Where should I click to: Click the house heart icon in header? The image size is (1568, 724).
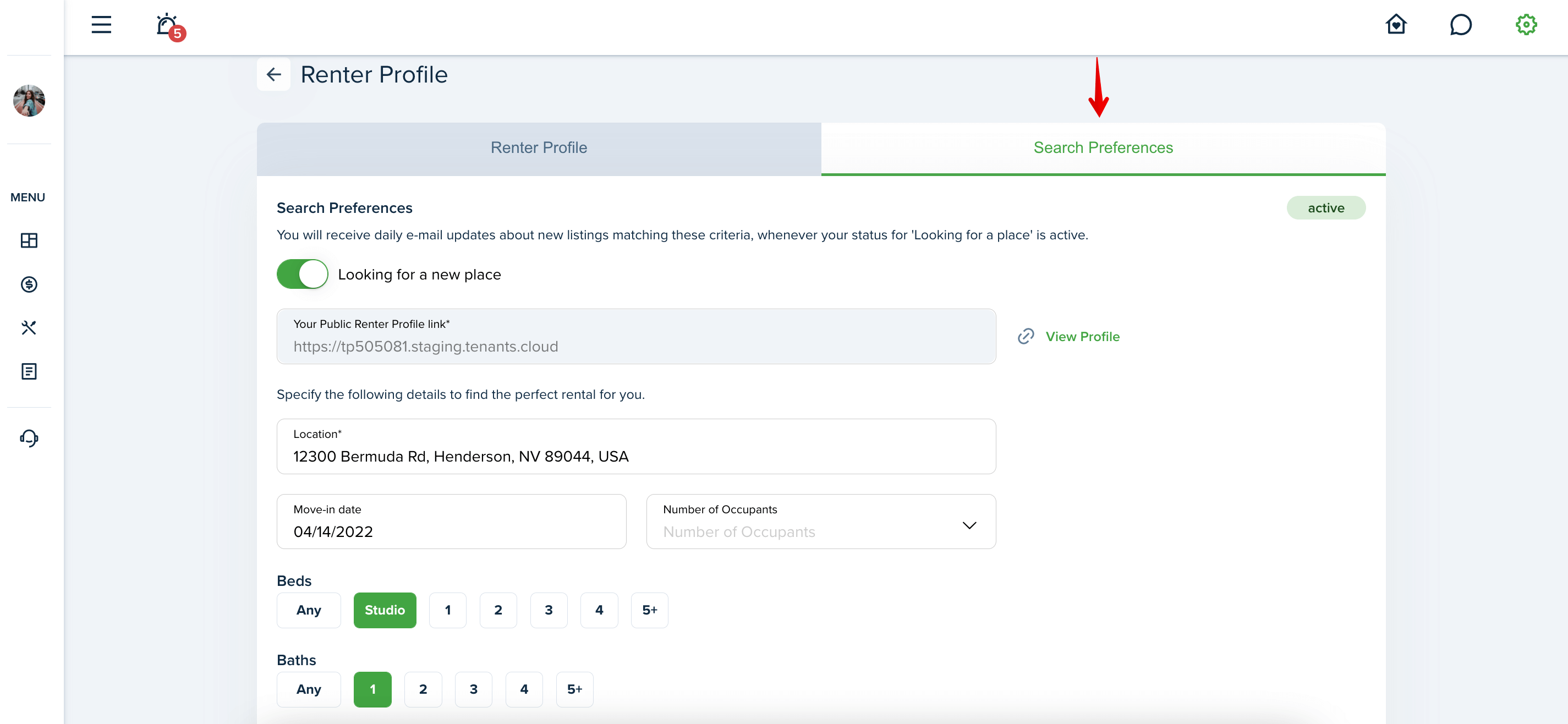(1396, 24)
